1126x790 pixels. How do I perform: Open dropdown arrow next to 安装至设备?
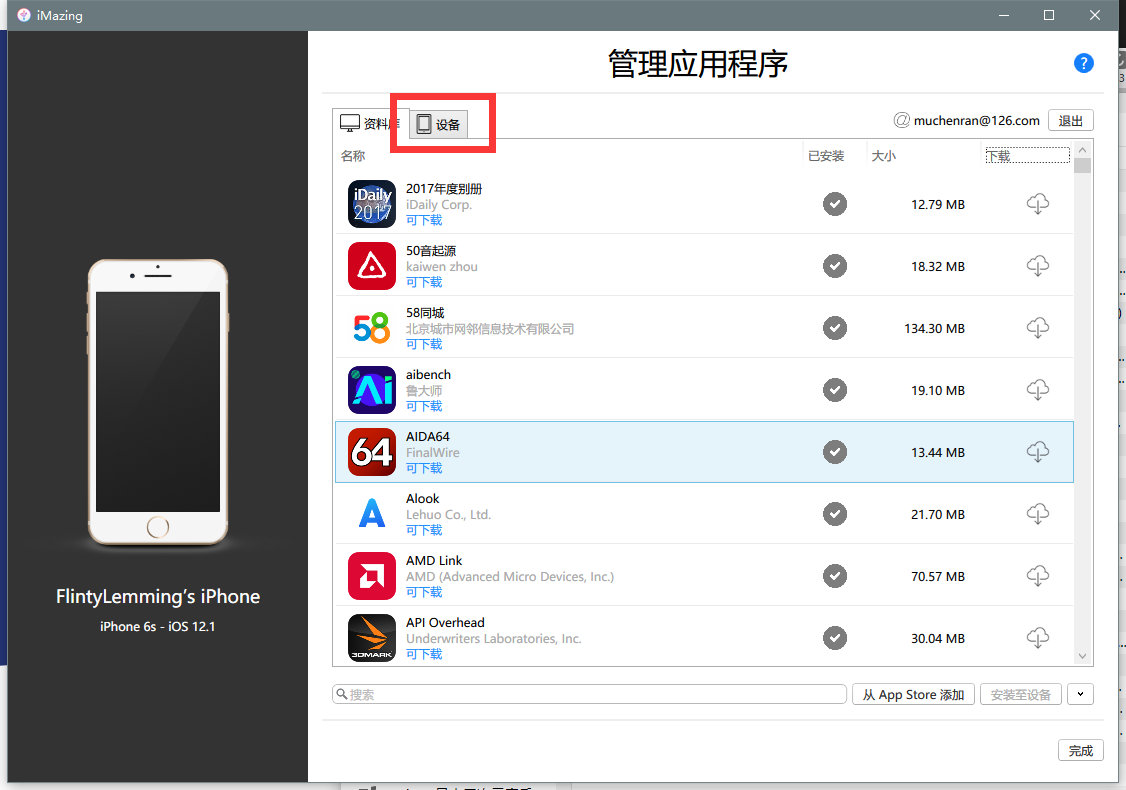pyautogui.click(x=1080, y=694)
